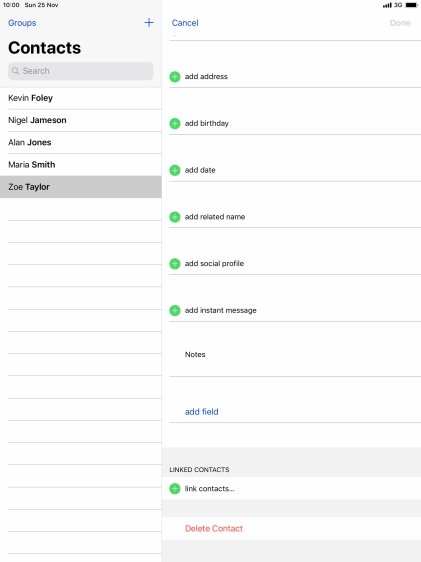Tap the plus icon to add new contact

pyautogui.click(x=149, y=23)
